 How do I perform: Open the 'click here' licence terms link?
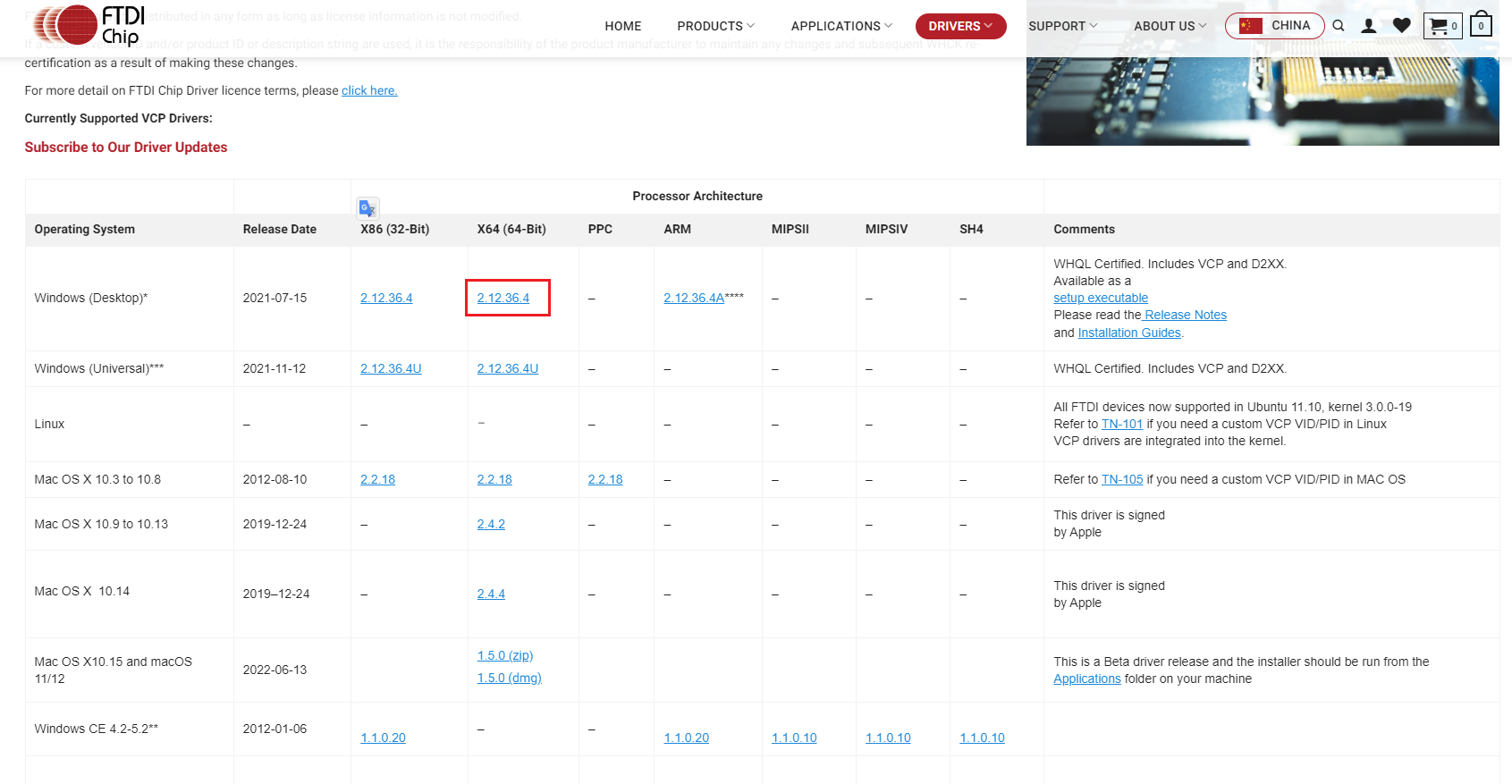(369, 90)
